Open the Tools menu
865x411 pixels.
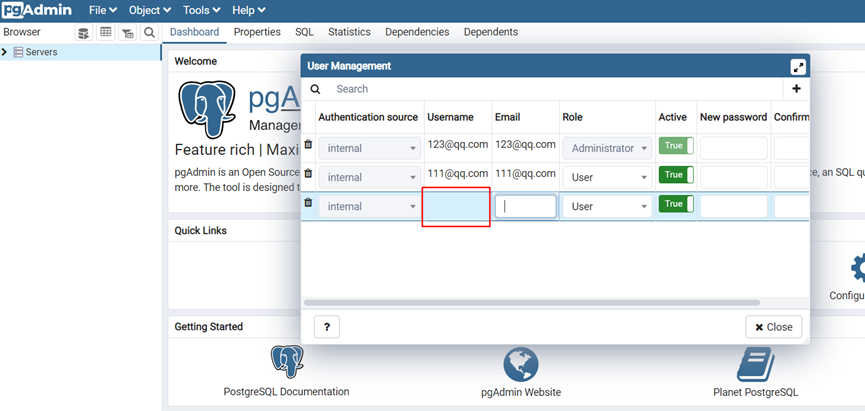pyautogui.click(x=201, y=10)
